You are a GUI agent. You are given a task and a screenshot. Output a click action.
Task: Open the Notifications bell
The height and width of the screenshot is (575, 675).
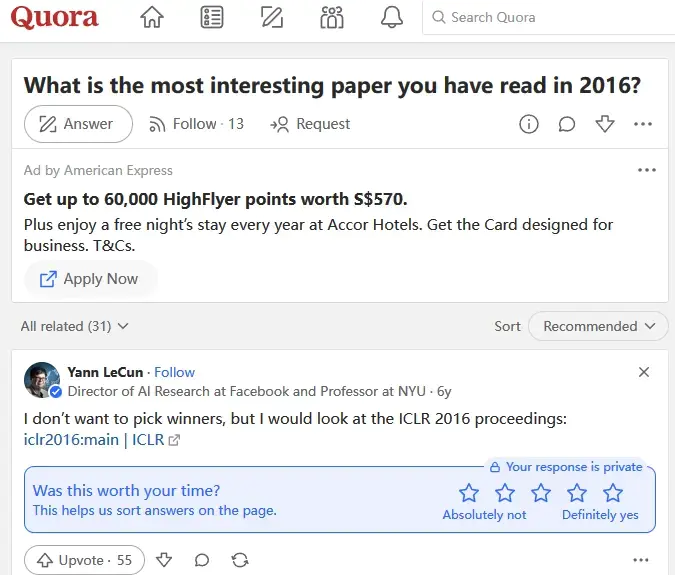point(392,17)
